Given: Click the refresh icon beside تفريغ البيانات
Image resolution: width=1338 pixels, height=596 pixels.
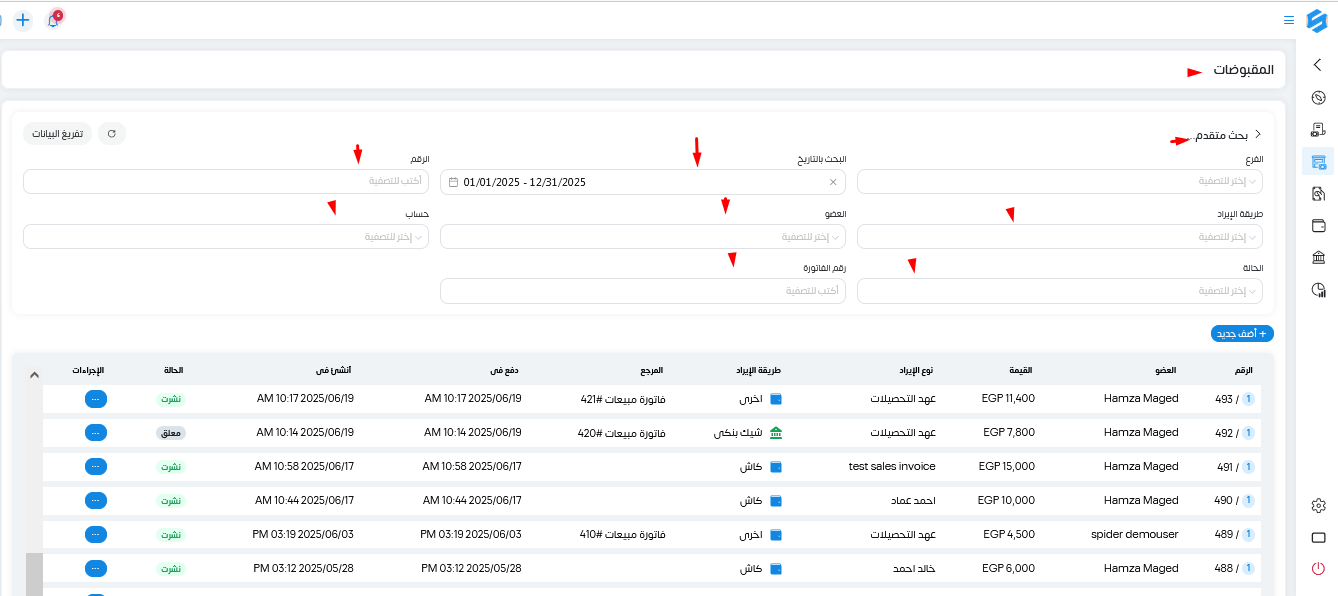Looking at the screenshot, I should coord(112,134).
